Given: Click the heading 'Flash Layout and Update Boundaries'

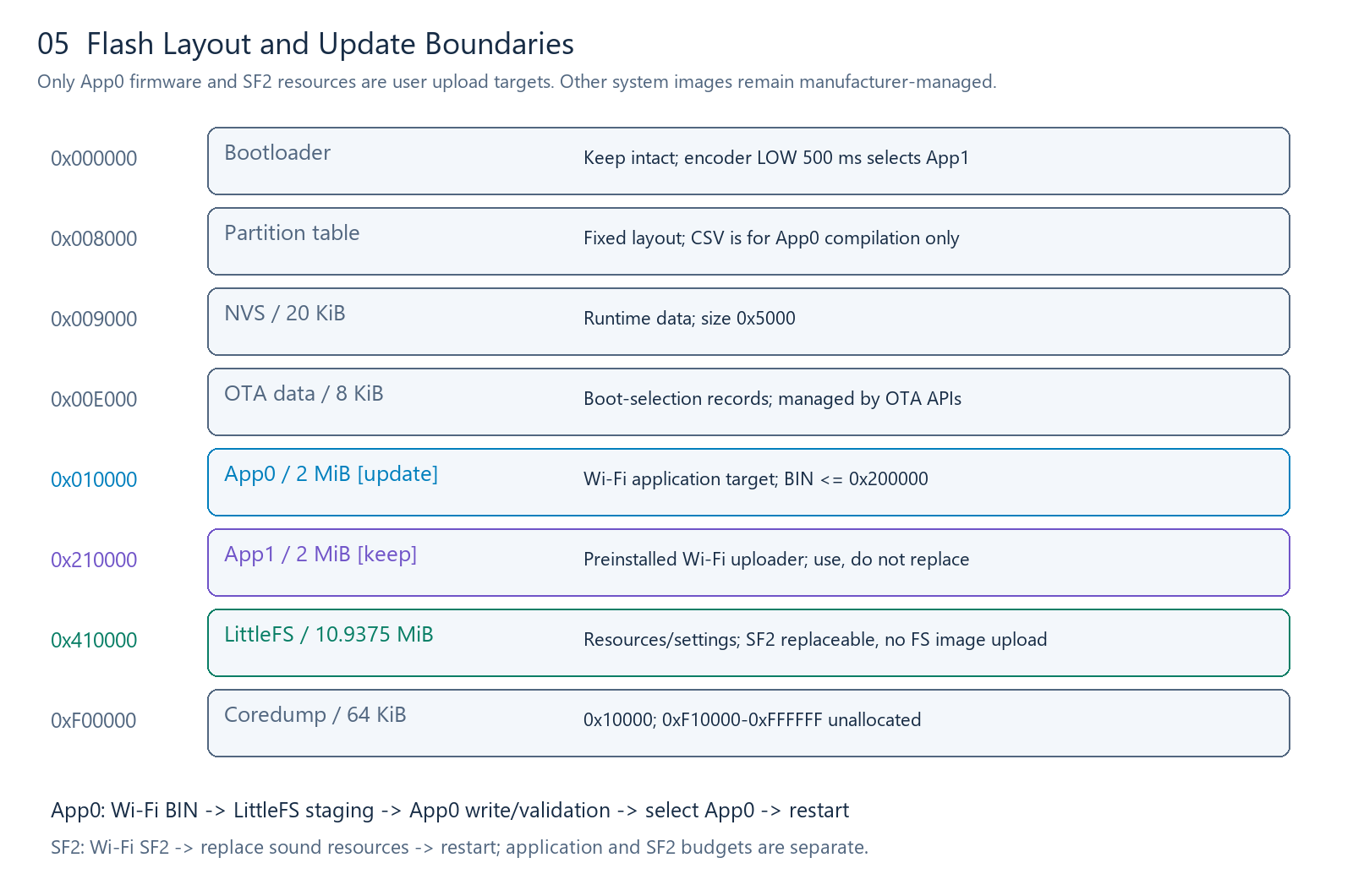Looking at the screenshot, I should pos(330,44).
